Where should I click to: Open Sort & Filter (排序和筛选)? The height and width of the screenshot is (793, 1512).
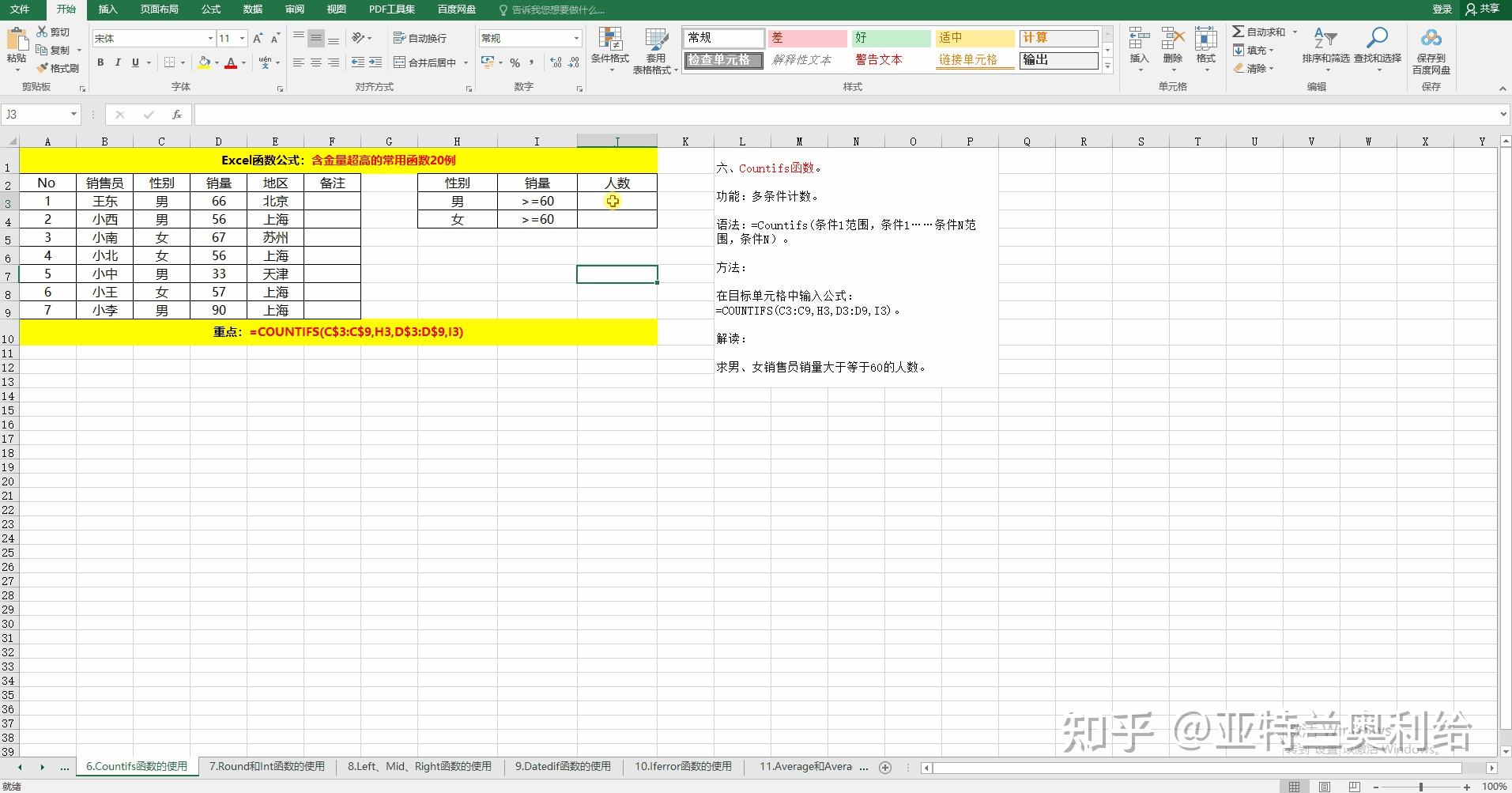(x=1325, y=49)
